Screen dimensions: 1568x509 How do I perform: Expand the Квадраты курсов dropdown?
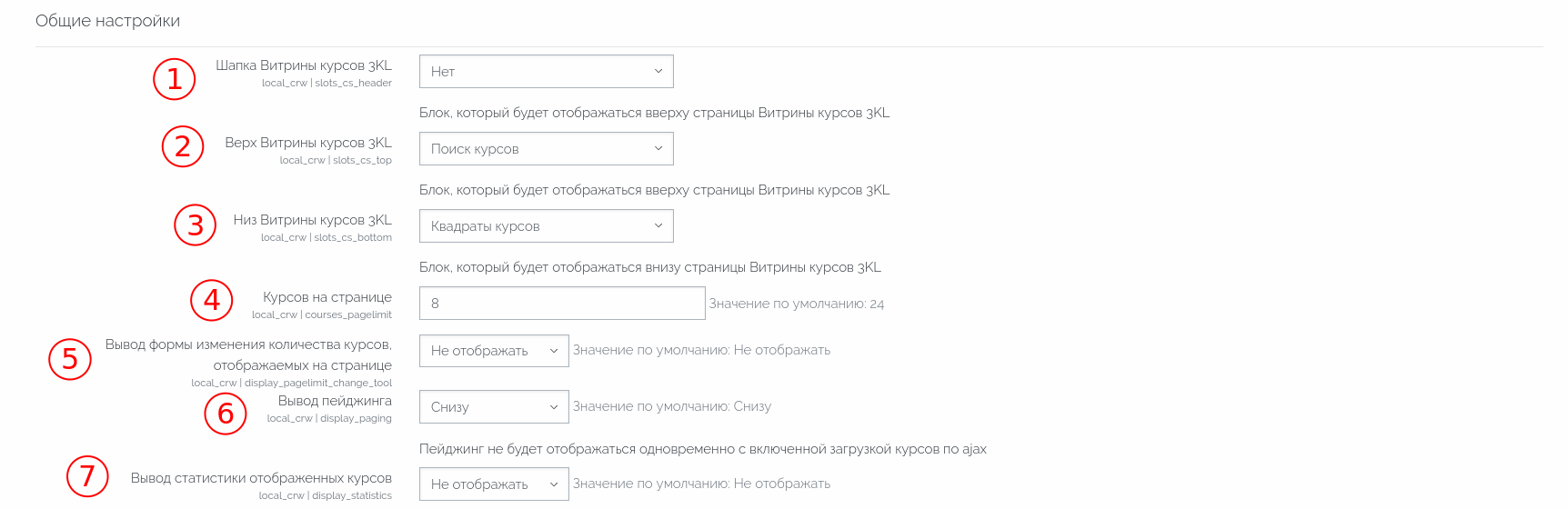547,226
